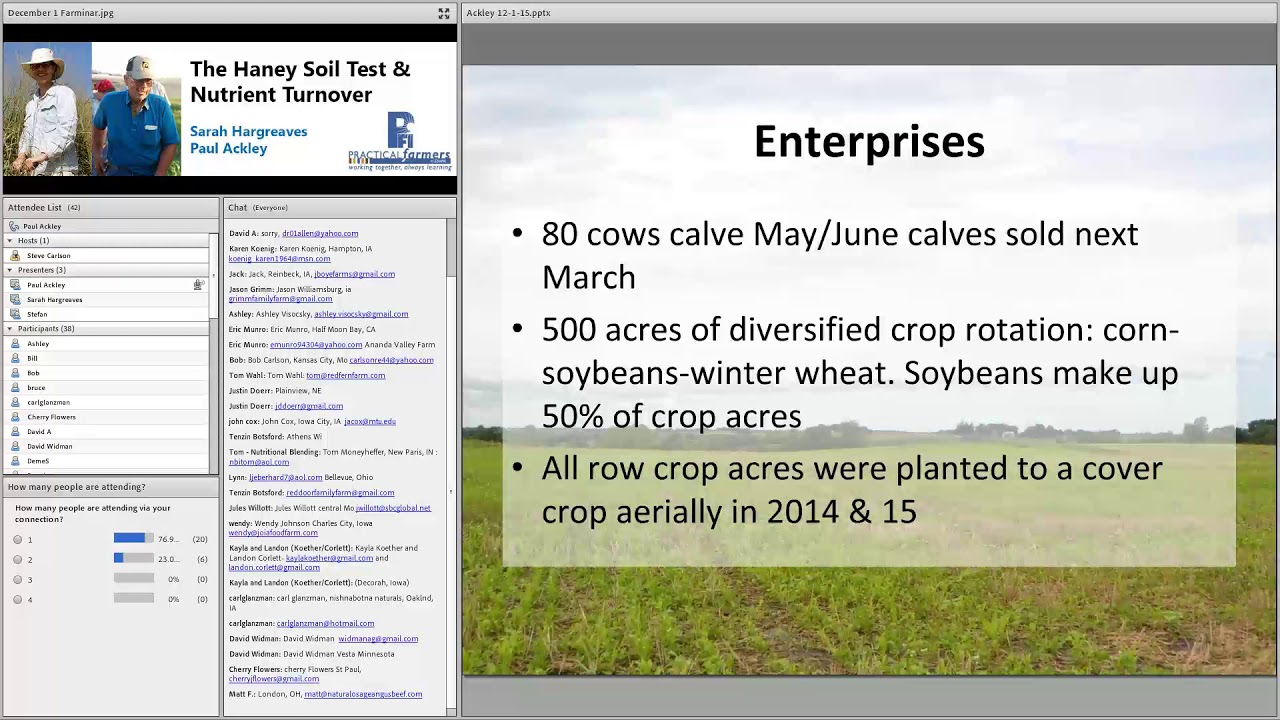Click the microphone icon on Paul Ackley row

pos(198,285)
